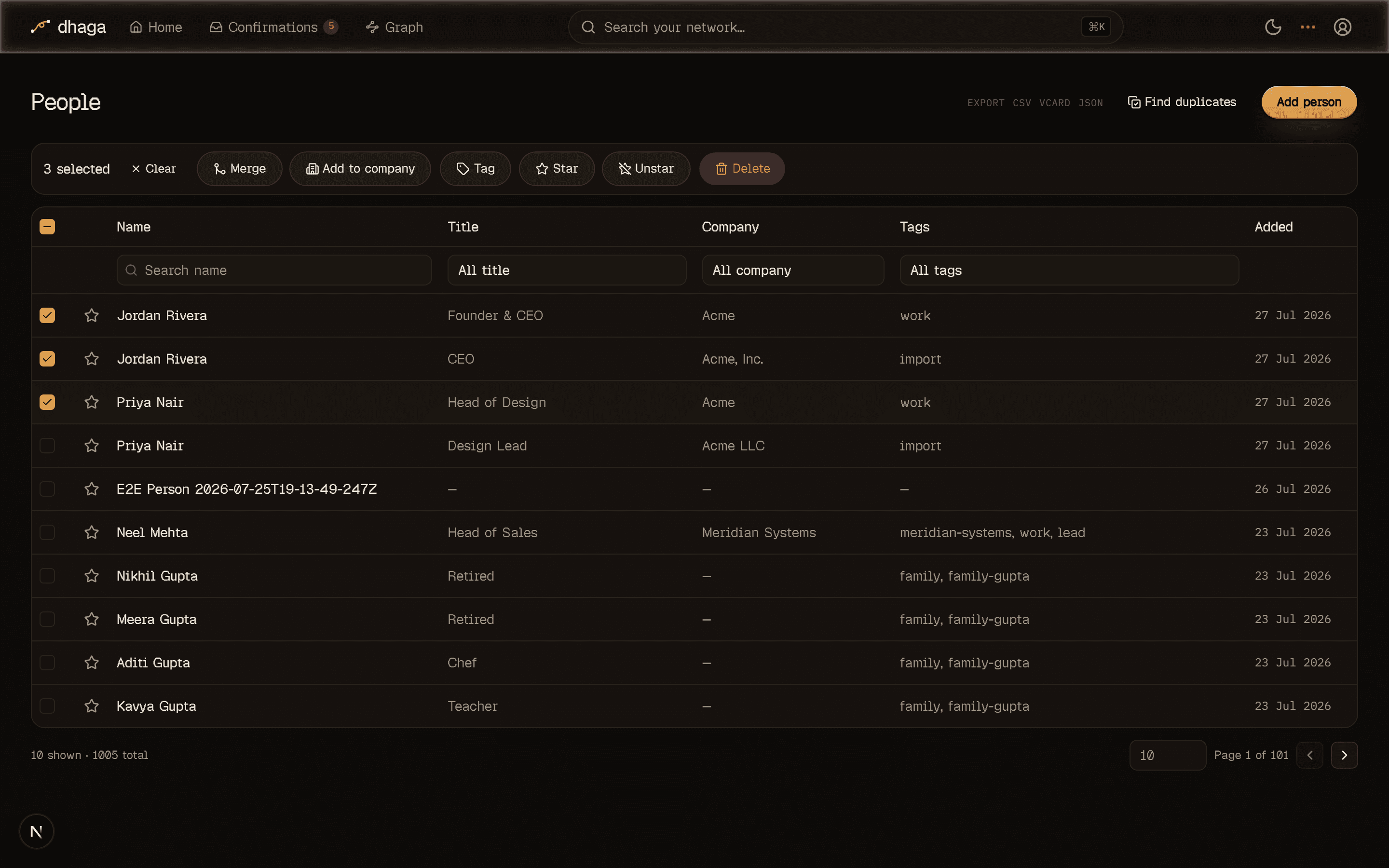
Task: Click the Next.js badge icon
Action: (x=36, y=831)
